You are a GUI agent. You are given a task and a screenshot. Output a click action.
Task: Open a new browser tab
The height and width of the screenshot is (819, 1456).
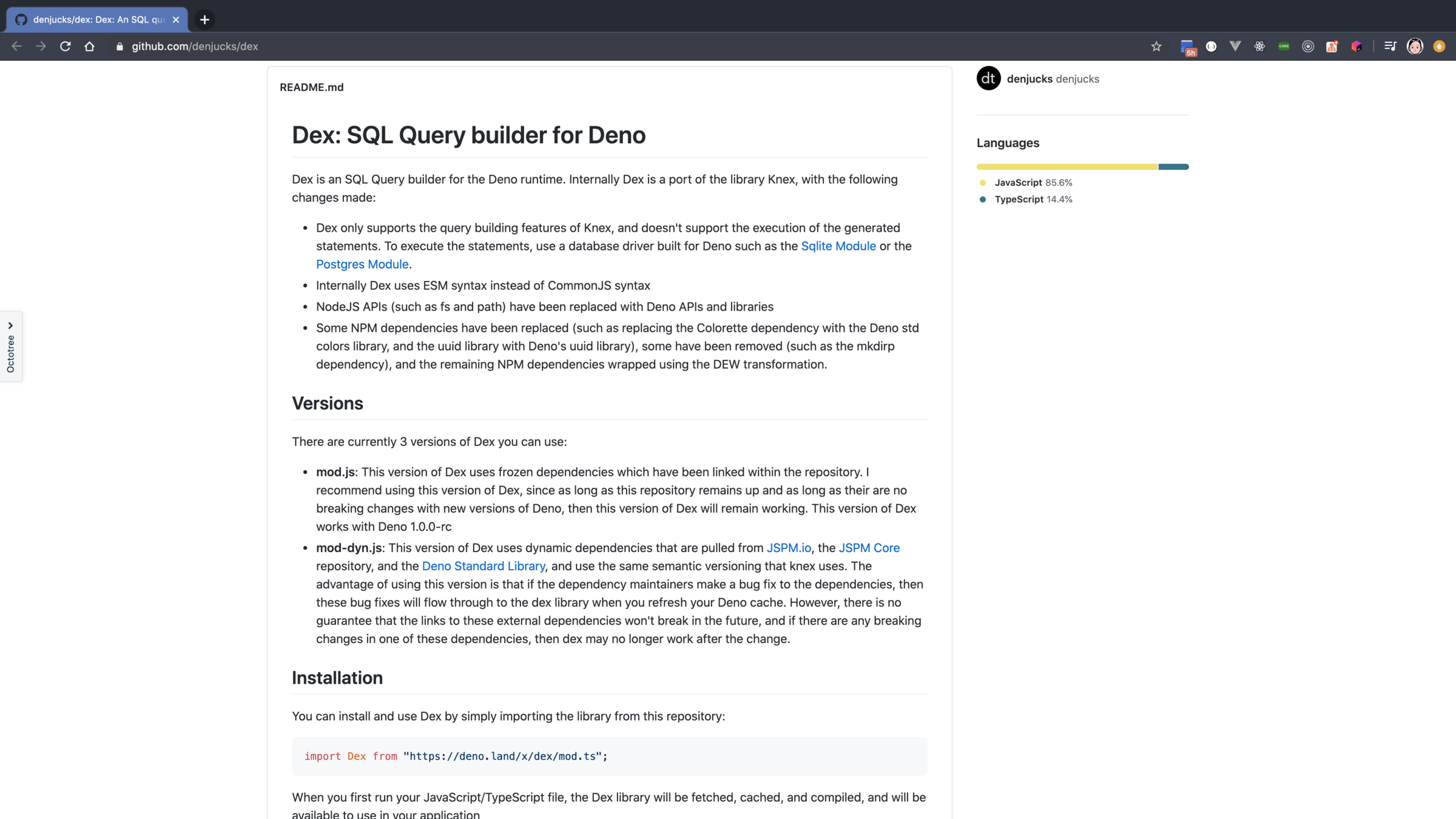click(x=204, y=19)
